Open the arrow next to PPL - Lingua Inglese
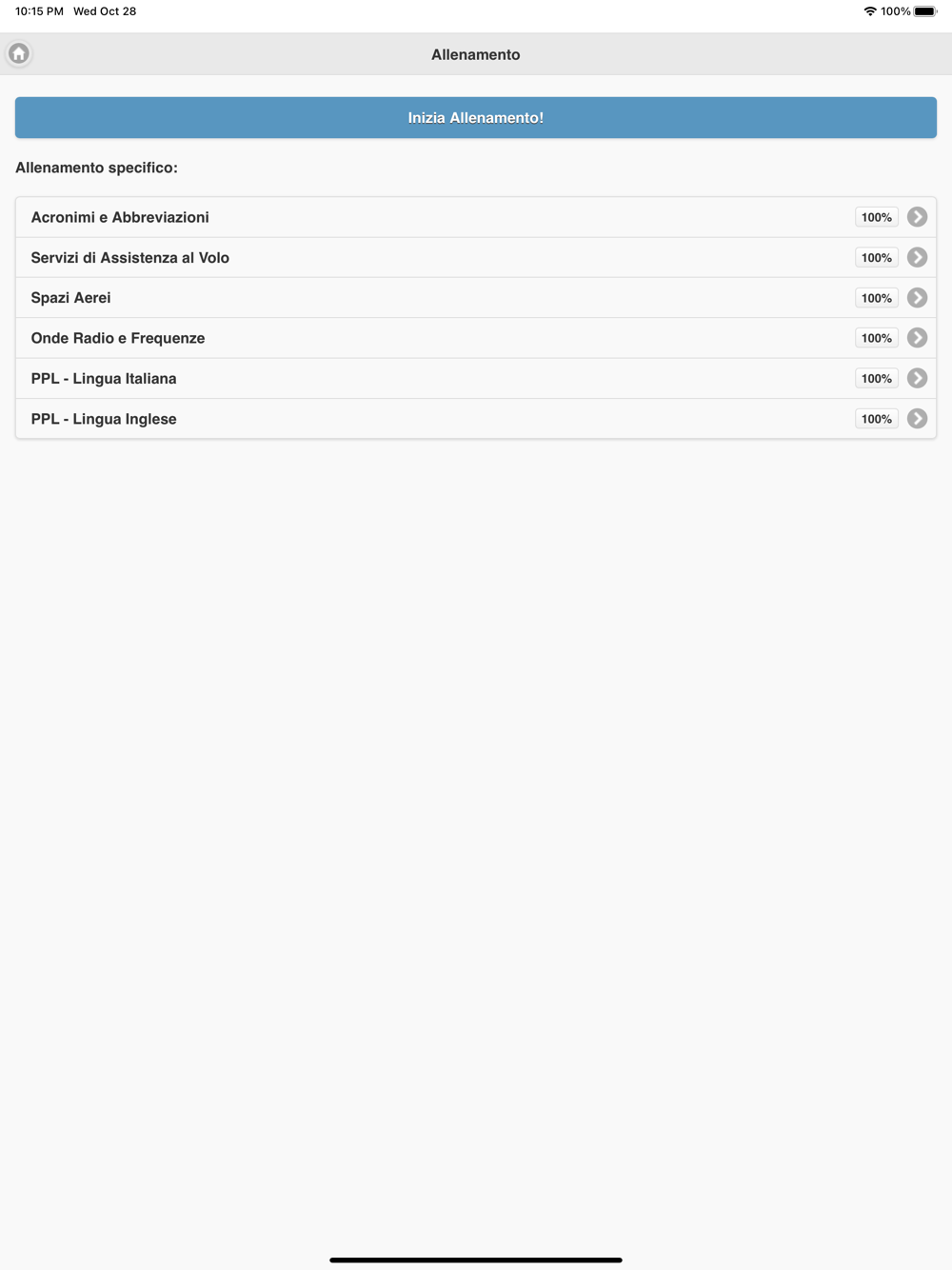952x1270 pixels. [917, 419]
